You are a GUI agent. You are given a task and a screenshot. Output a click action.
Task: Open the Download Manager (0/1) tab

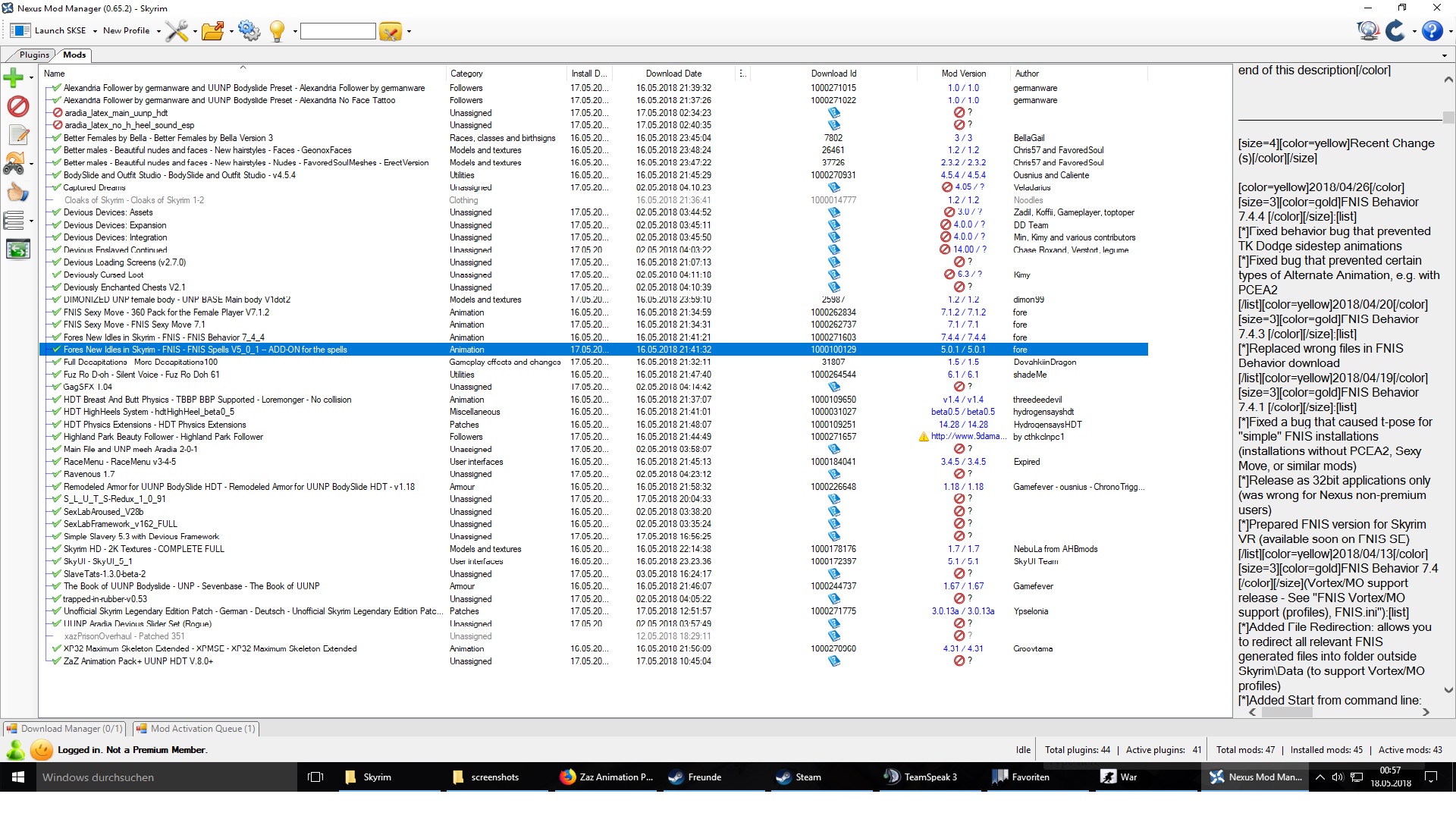pyautogui.click(x=64, y=729)
